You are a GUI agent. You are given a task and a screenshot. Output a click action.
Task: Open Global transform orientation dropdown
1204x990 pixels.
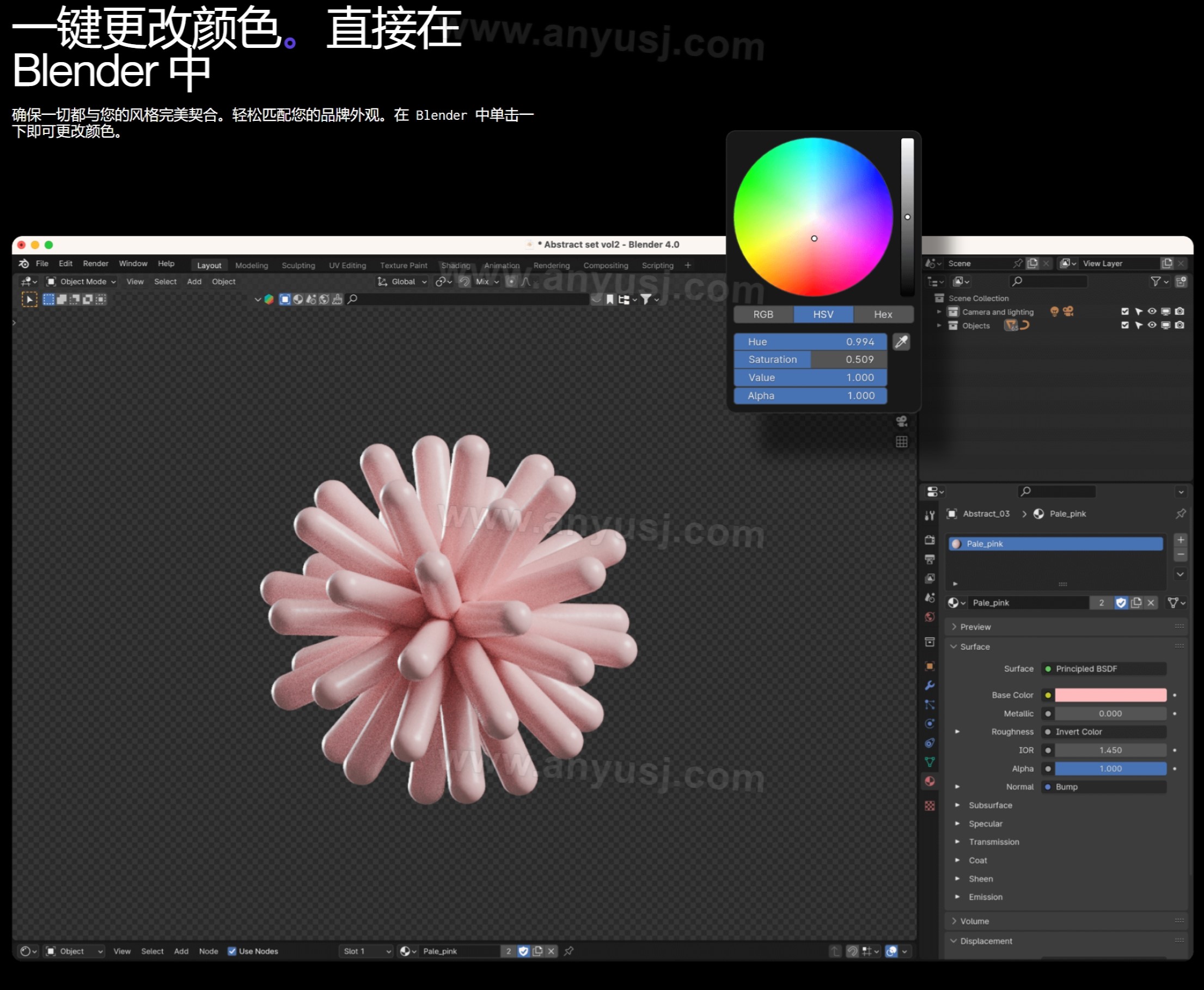pos(402,282)
